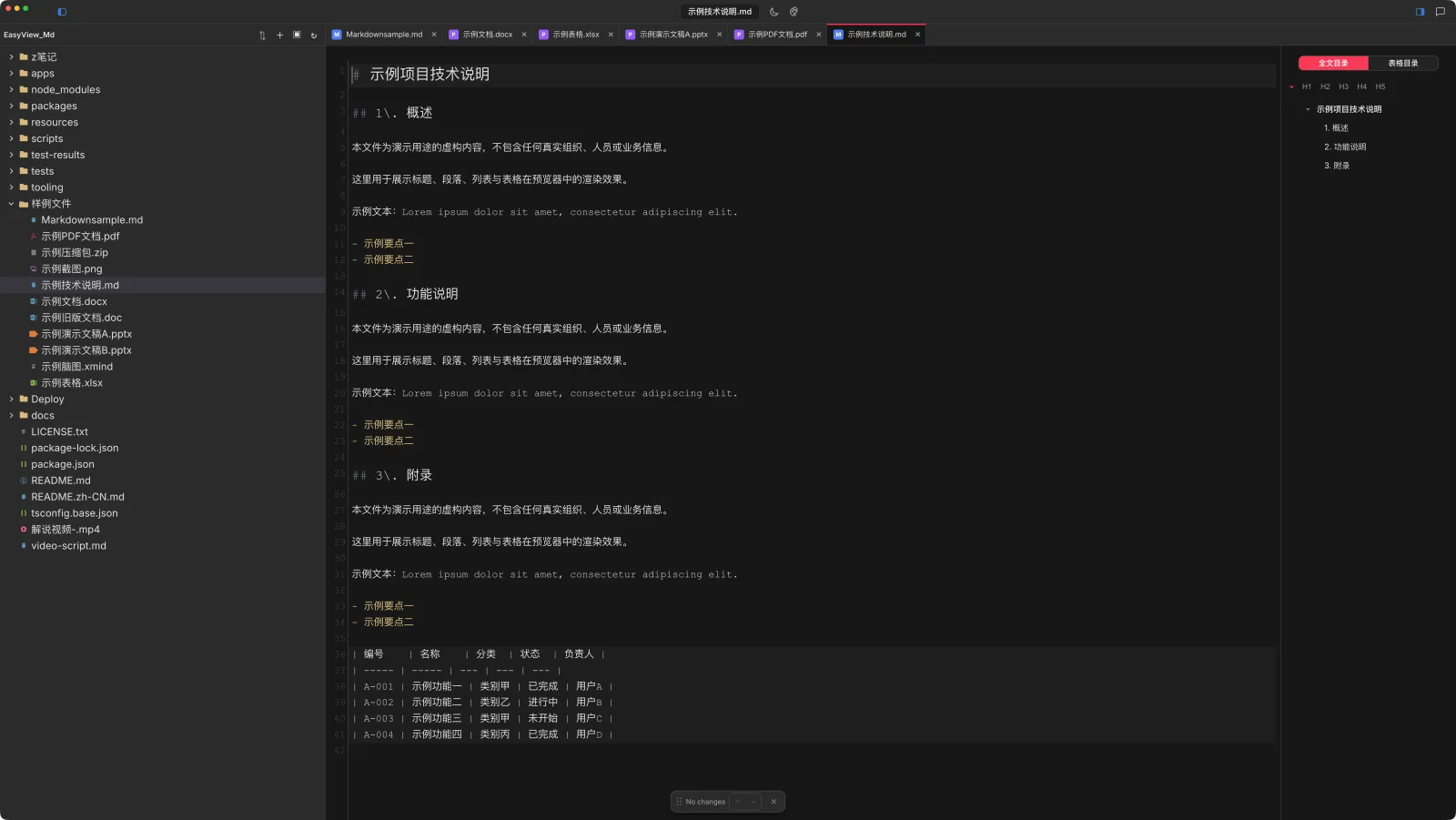
Task: Toggle the left sidebar panel icon
Action: click(x=62, y=12)
